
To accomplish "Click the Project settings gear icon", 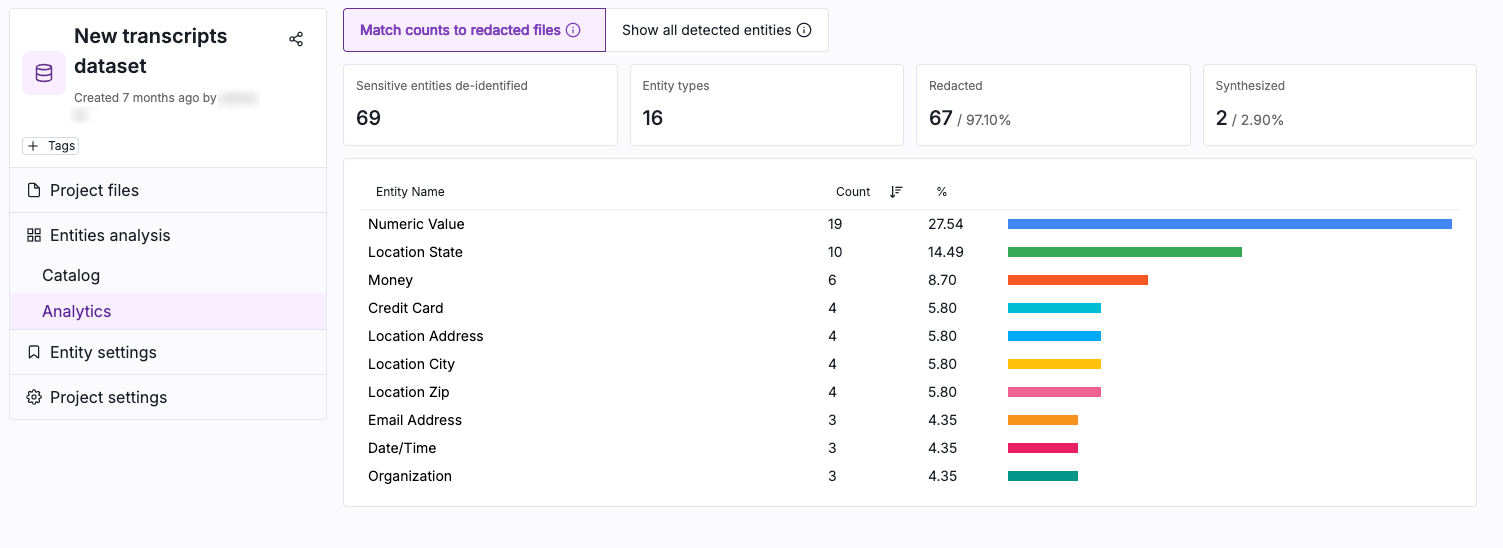I will click(34, 397).
